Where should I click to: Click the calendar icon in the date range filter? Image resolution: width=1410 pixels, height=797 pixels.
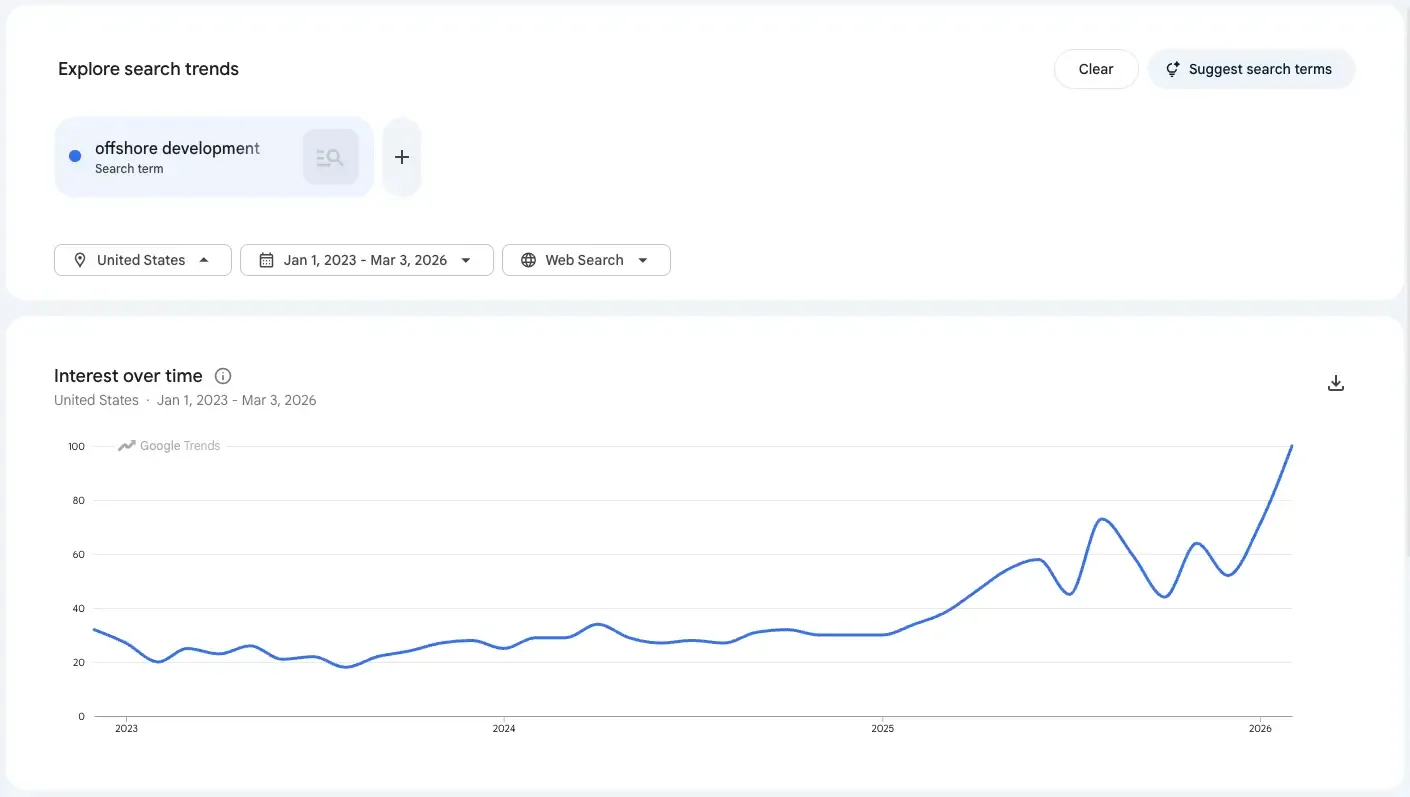tap(266, 259)
